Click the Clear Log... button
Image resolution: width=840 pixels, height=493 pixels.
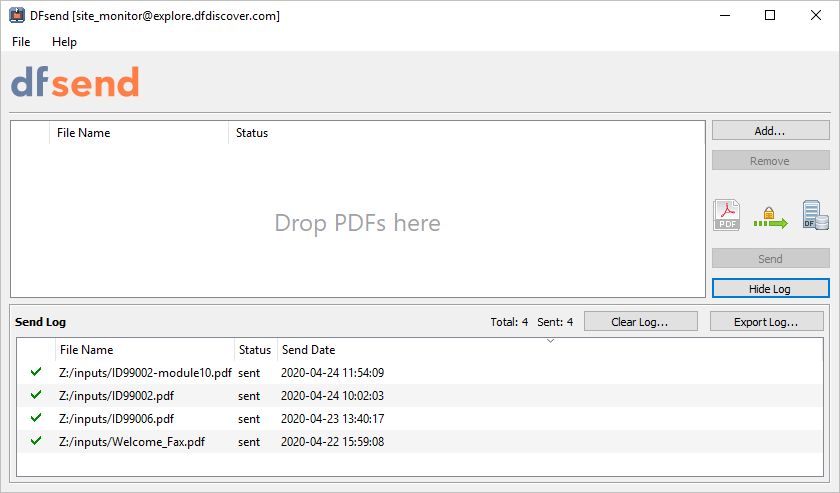[640, 322]
